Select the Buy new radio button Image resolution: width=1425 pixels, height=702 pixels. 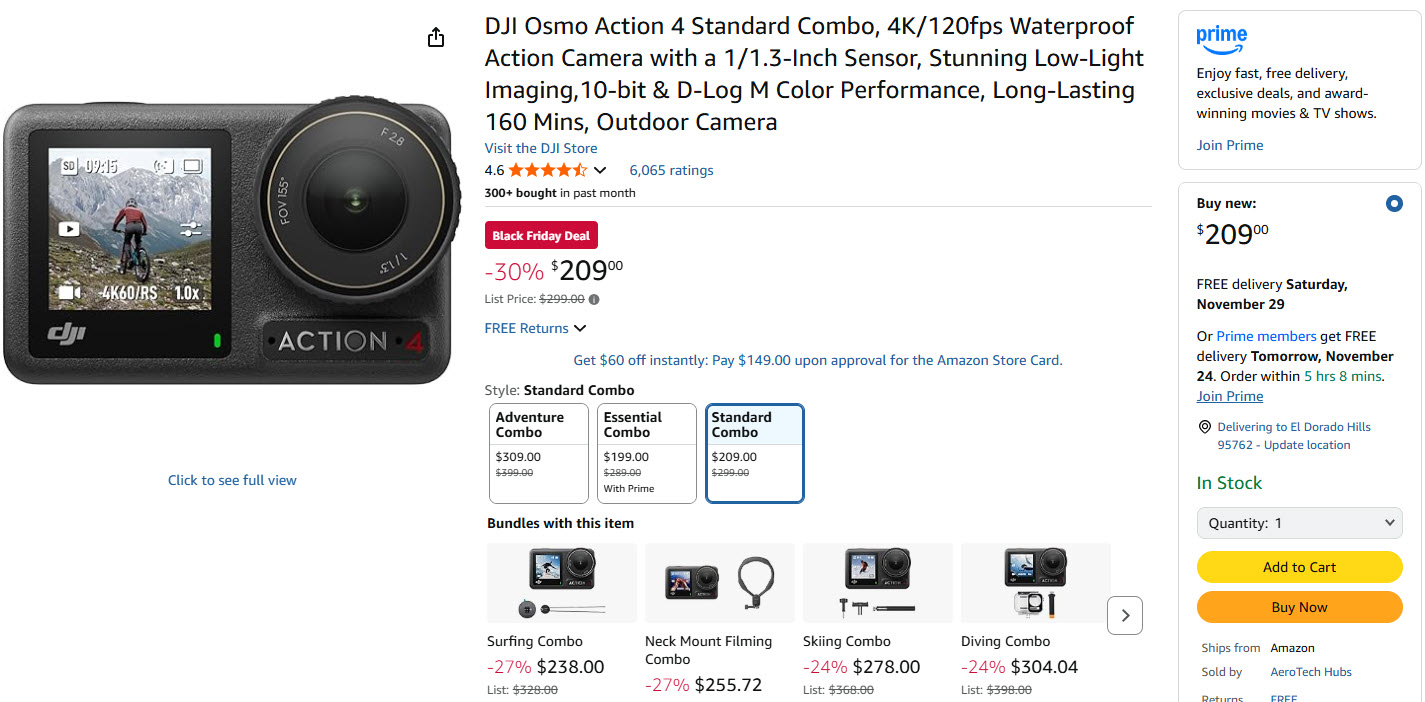[1394, 204]
